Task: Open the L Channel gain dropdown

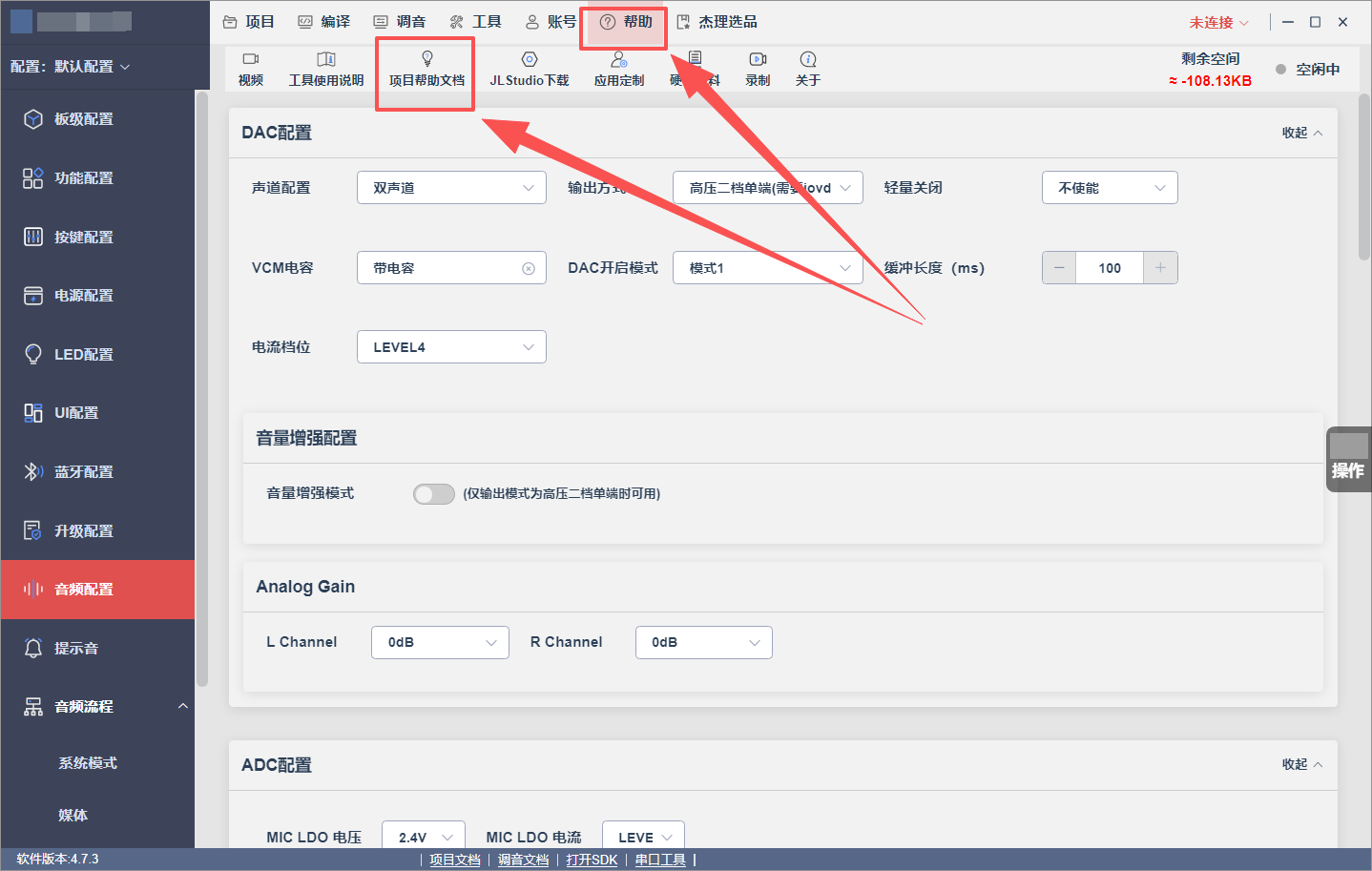Action: (440, 643)
